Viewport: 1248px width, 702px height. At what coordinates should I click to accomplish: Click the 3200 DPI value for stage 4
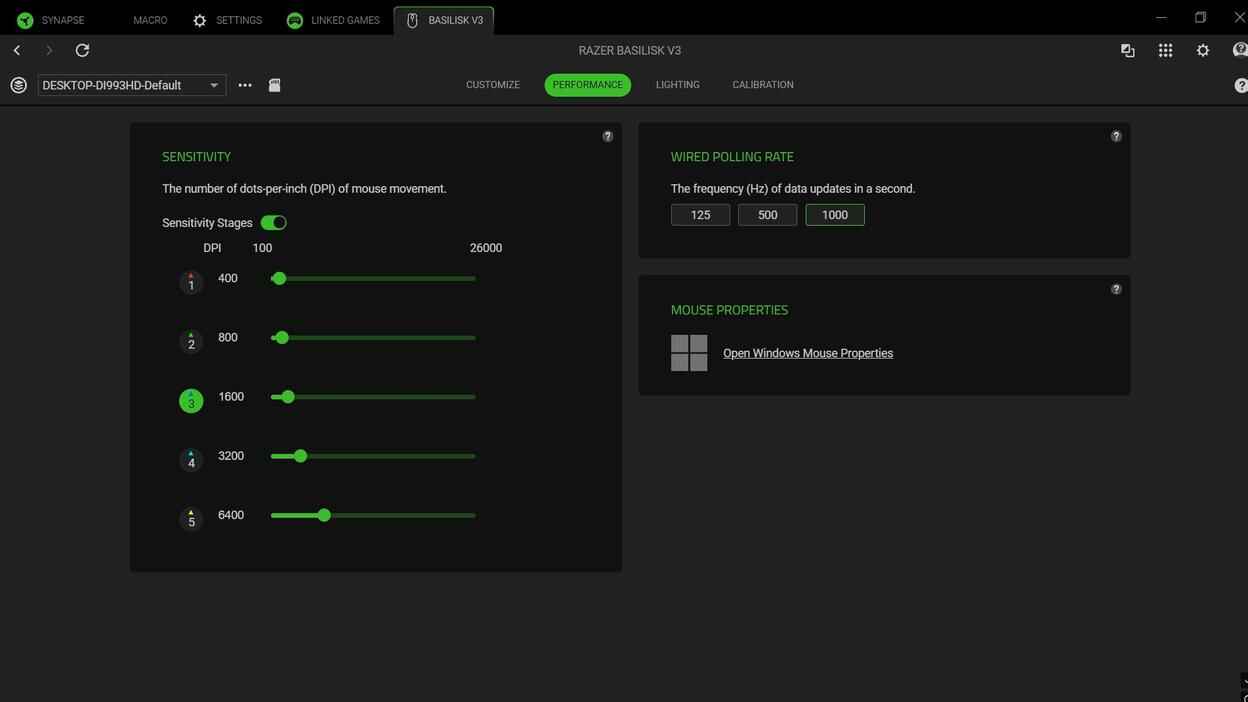tap(231, 456)
